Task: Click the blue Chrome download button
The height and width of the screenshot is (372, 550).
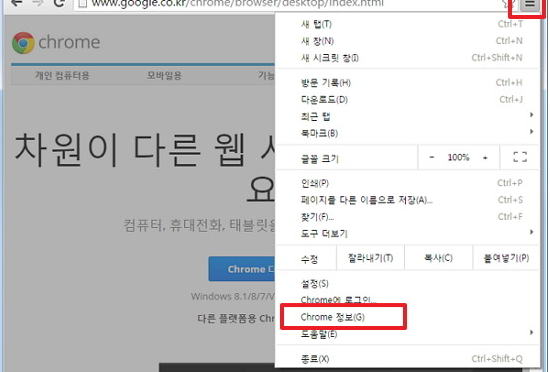Action: tap(242, 269)
